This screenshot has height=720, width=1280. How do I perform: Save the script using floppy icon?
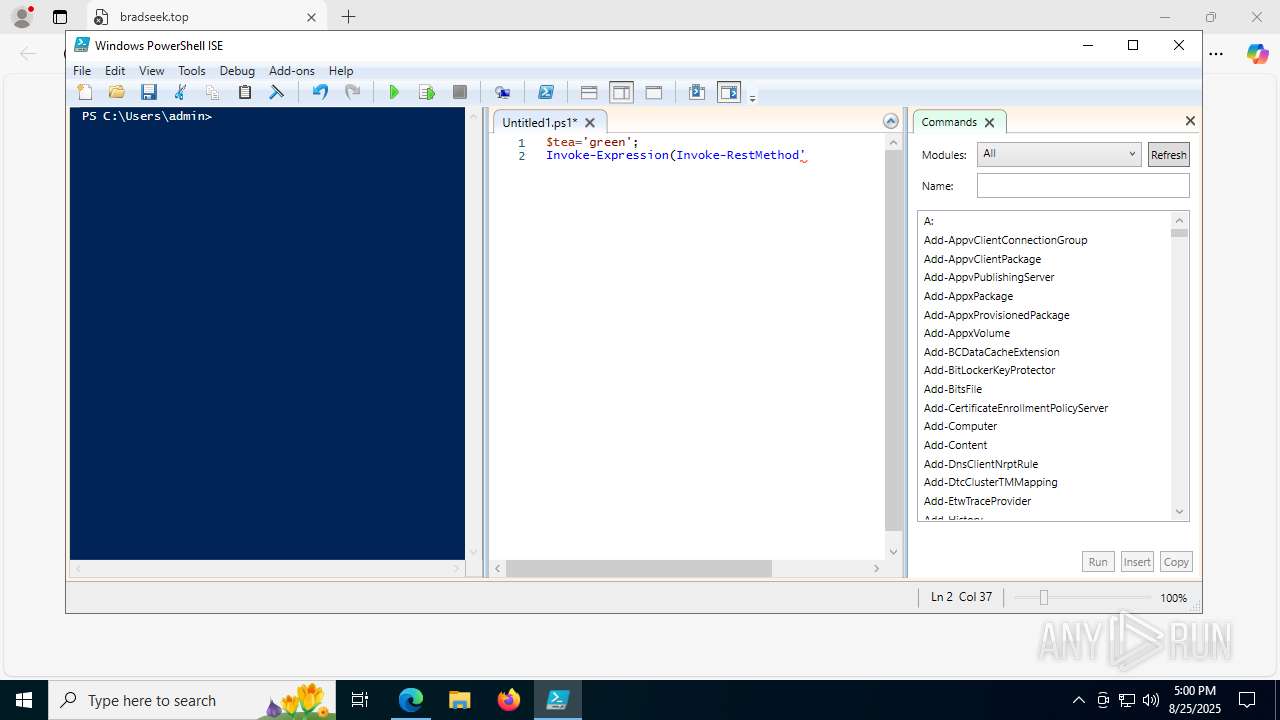(x=149, y=92)
